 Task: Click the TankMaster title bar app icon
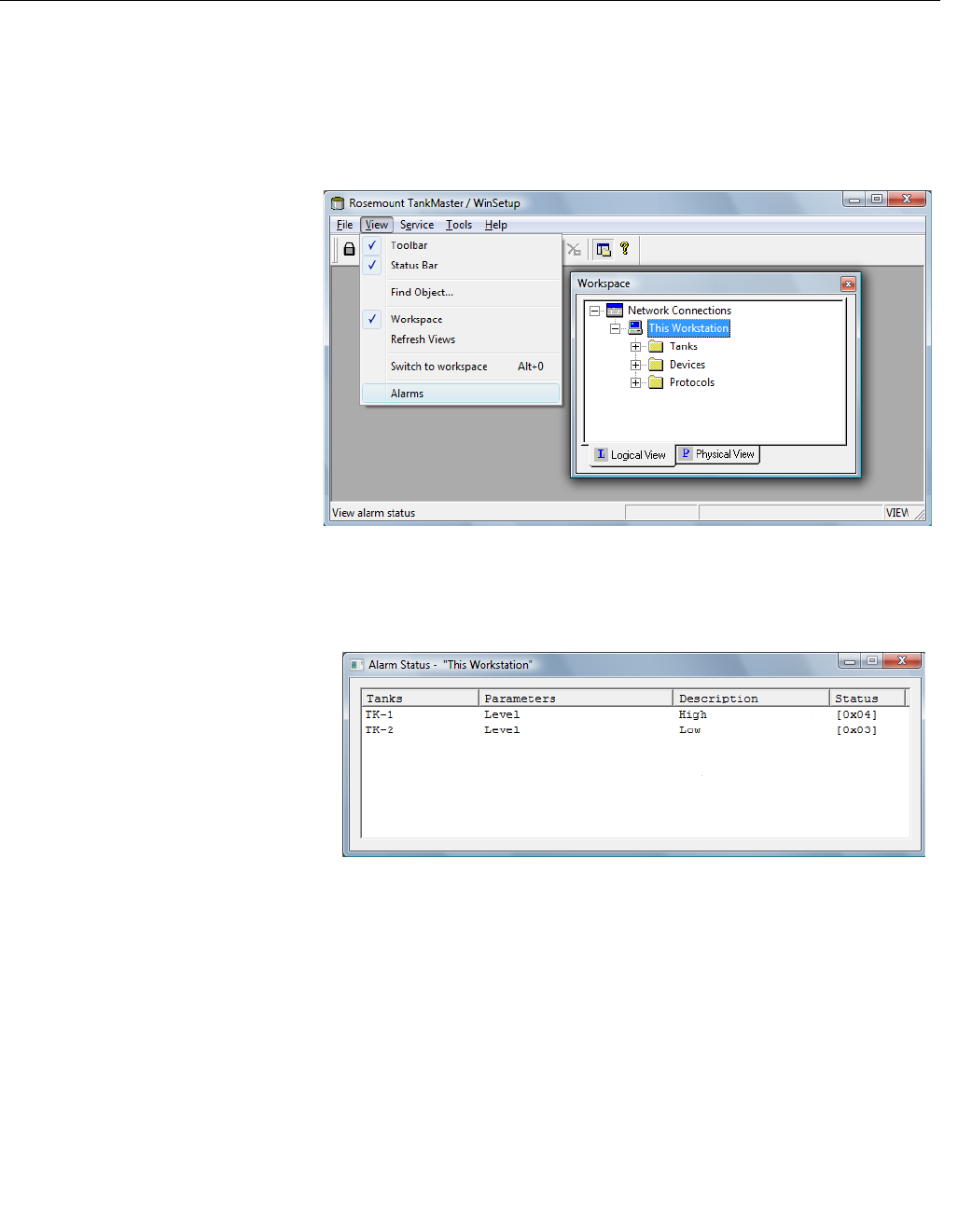coord(338,202)
